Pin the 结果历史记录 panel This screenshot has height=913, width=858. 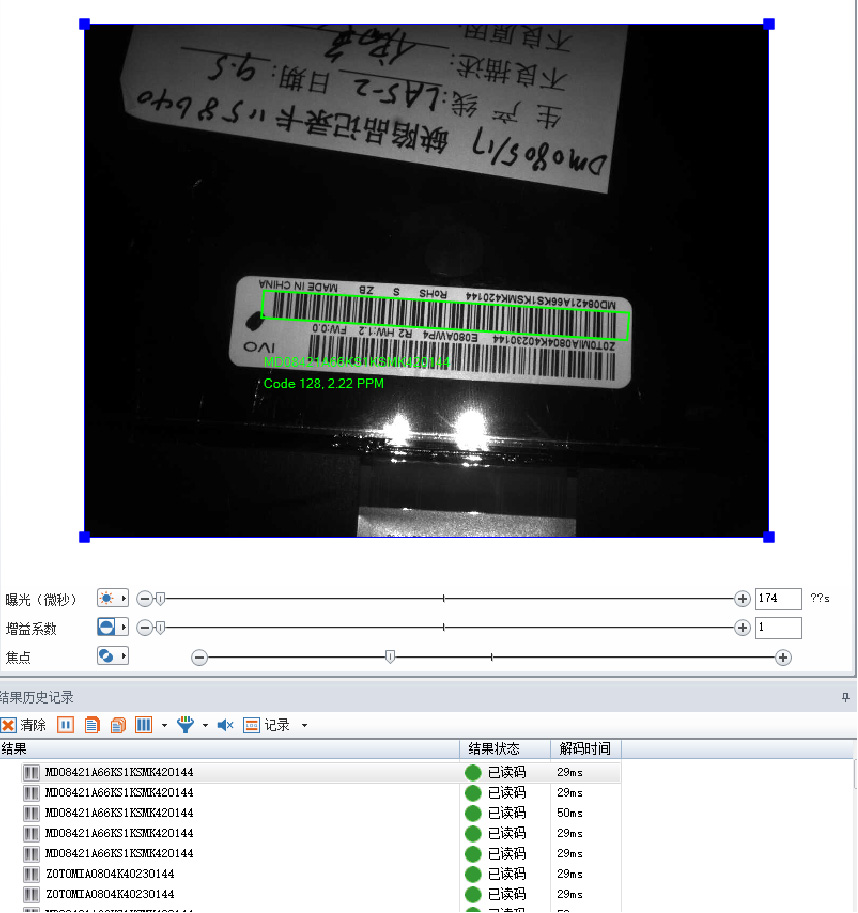tap(845, 697)
